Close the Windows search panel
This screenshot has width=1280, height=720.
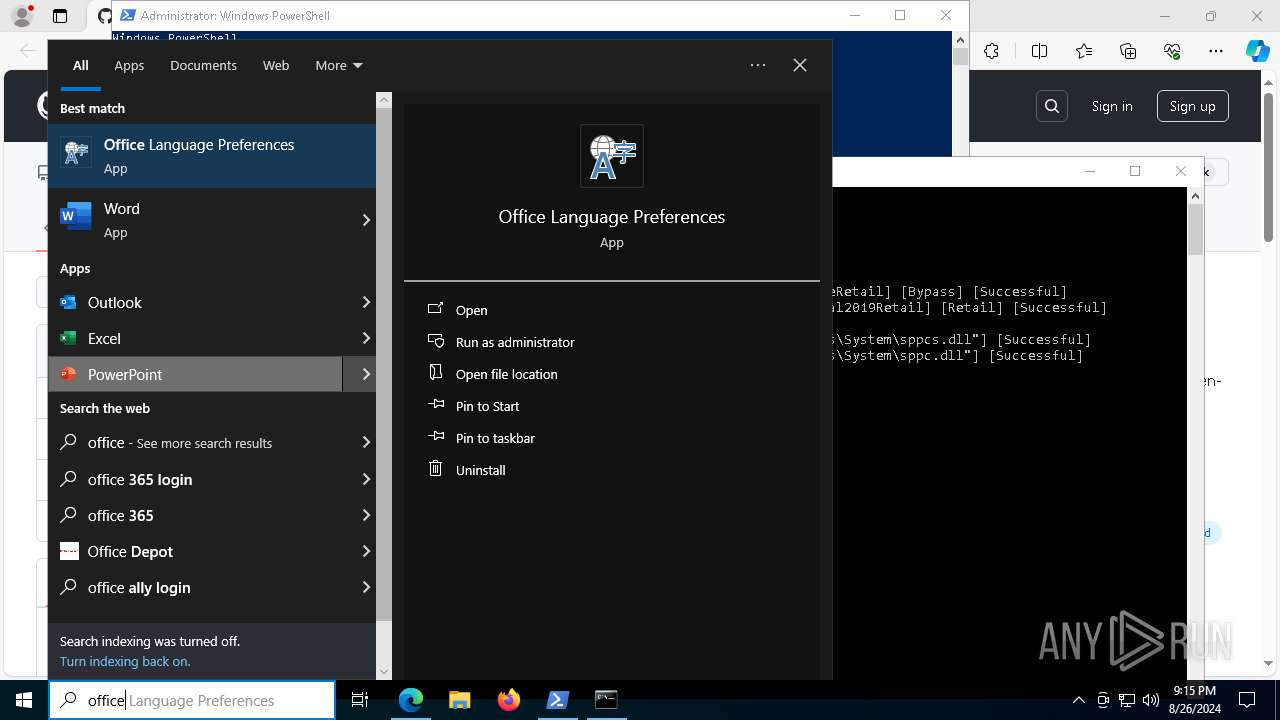[800, 65]
